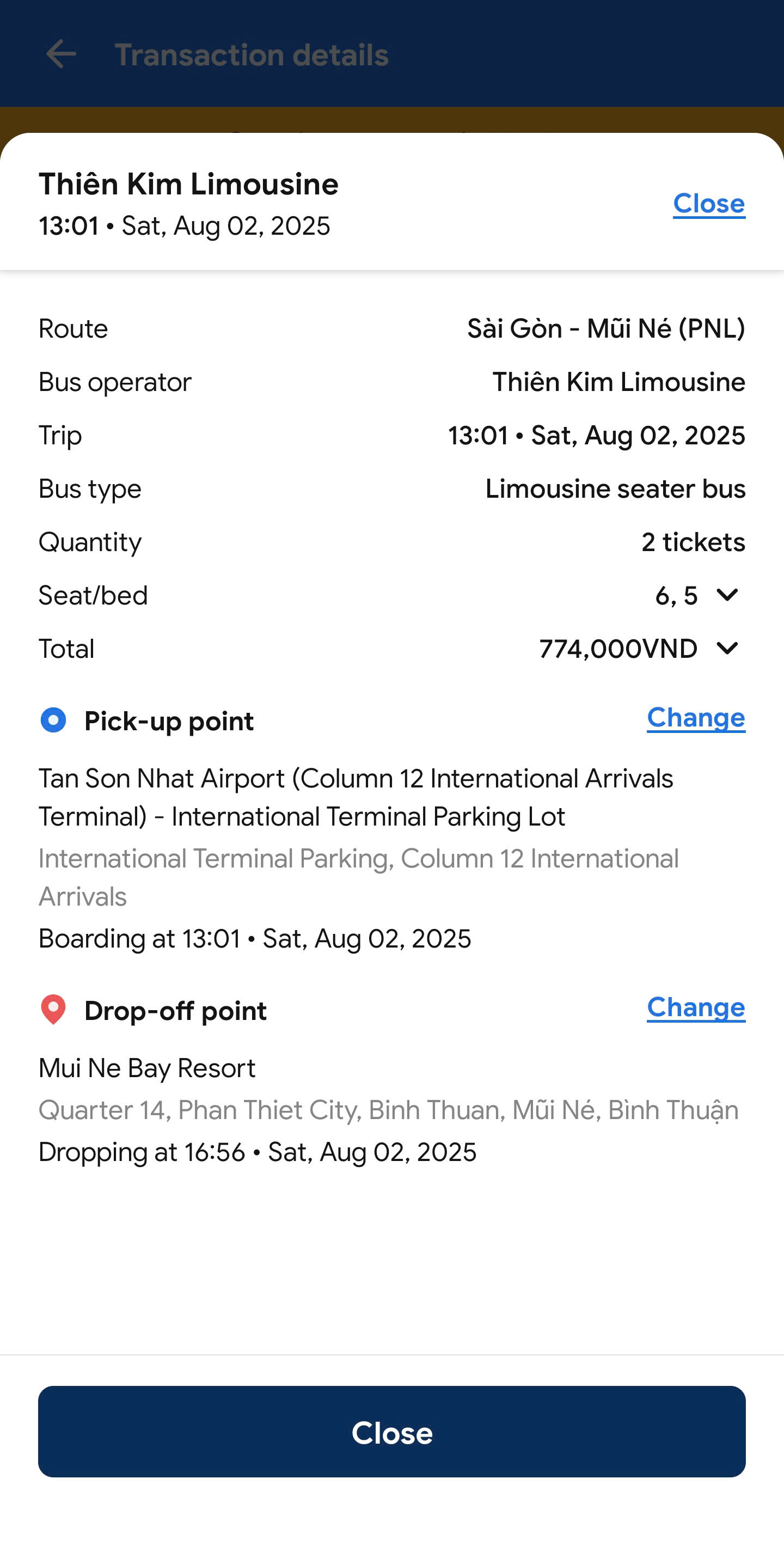This screenshot has height=1546, width=784.
Task: Click the blue pick-up point marker icon
Action: coord(53,720)
